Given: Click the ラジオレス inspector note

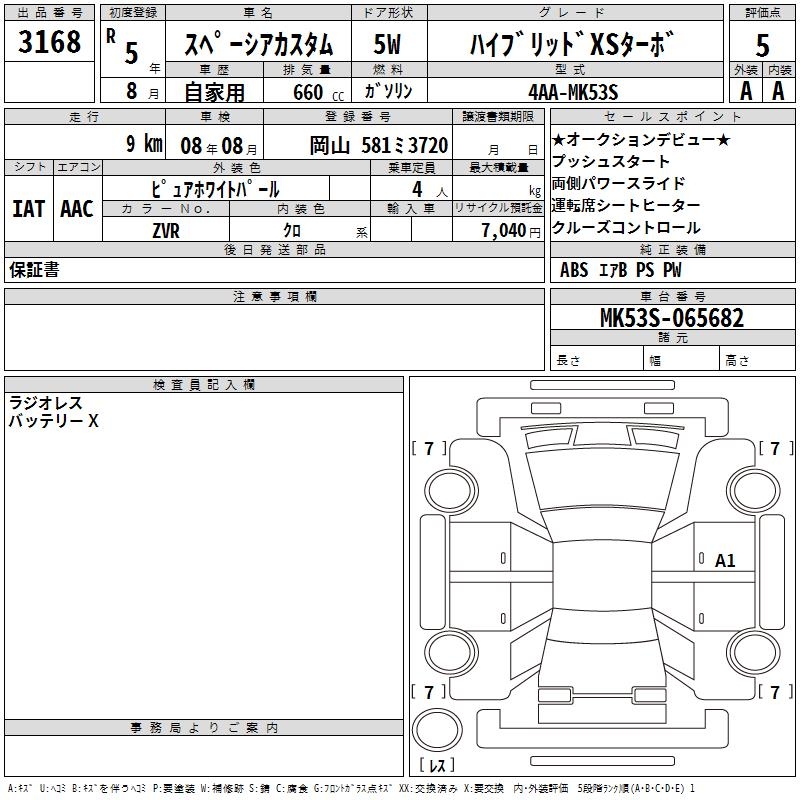Looking at the screenshot, I should pos(46,402).
